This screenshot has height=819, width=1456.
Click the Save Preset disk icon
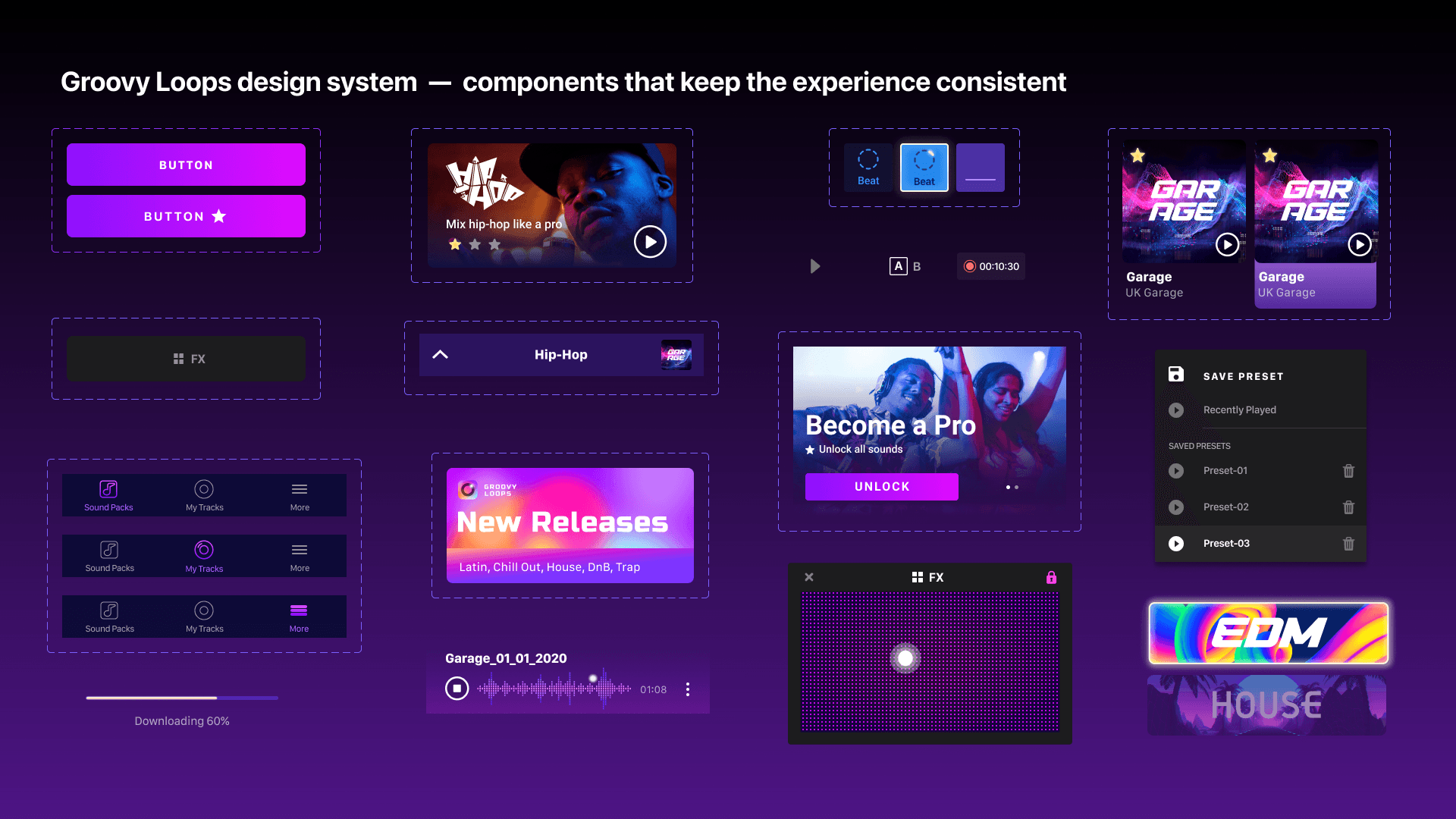click(1175, 374)
